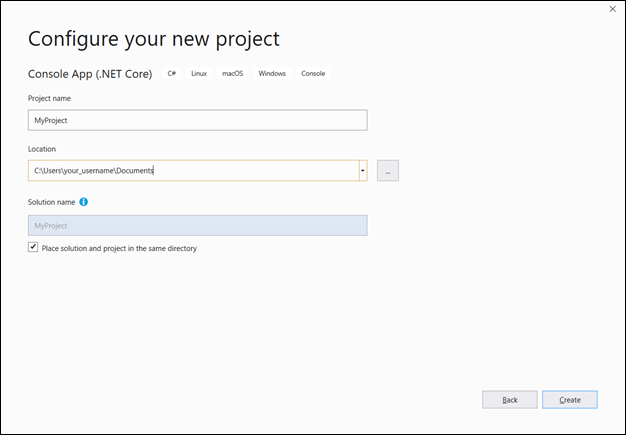This screenshot has height=435, width=626.
Task: Click the greyed-out Solution name field
Action: tap(197, 226)
